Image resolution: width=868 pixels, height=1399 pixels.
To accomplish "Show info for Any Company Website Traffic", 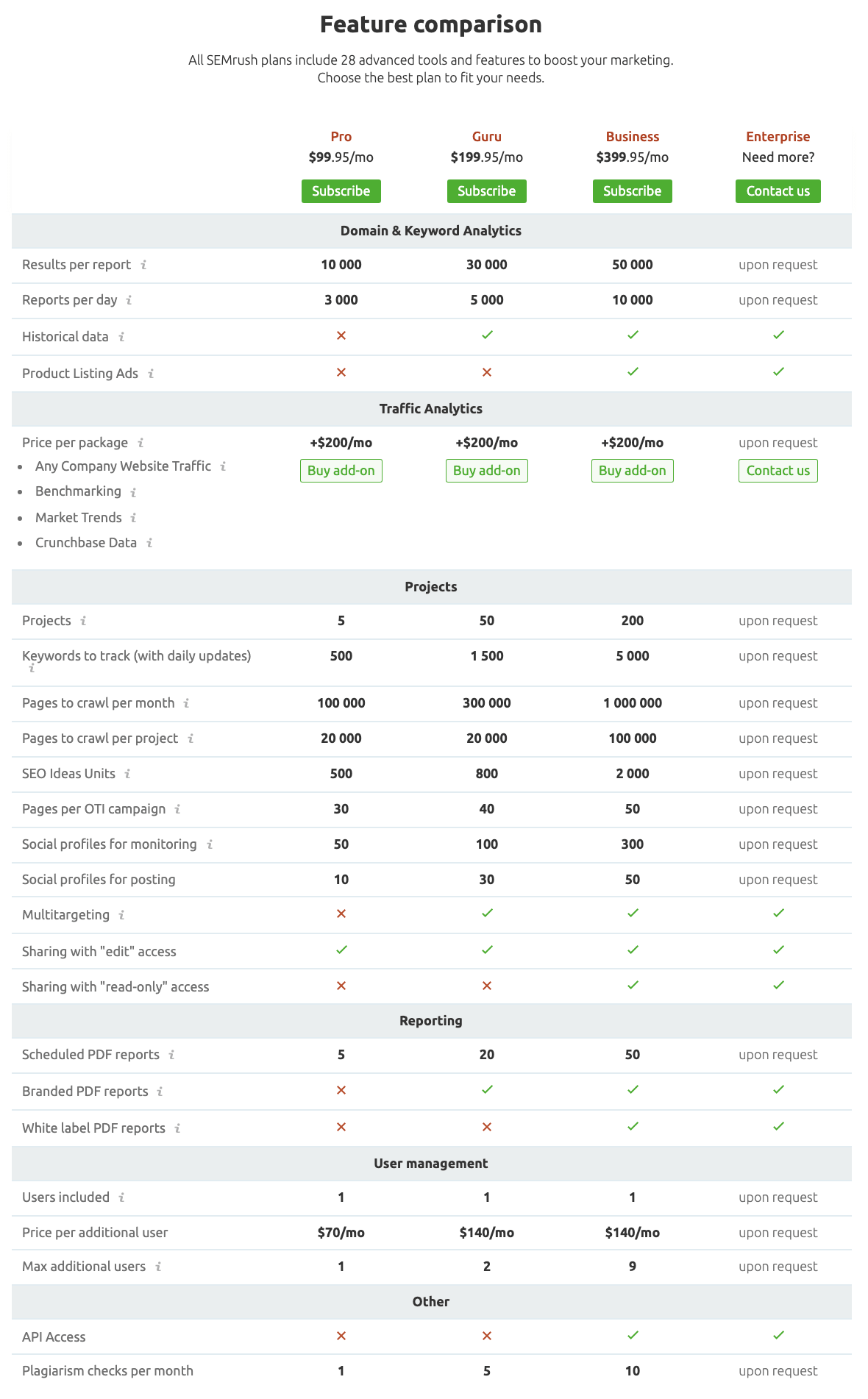I will pyautogui.click(x=223, y=466).
